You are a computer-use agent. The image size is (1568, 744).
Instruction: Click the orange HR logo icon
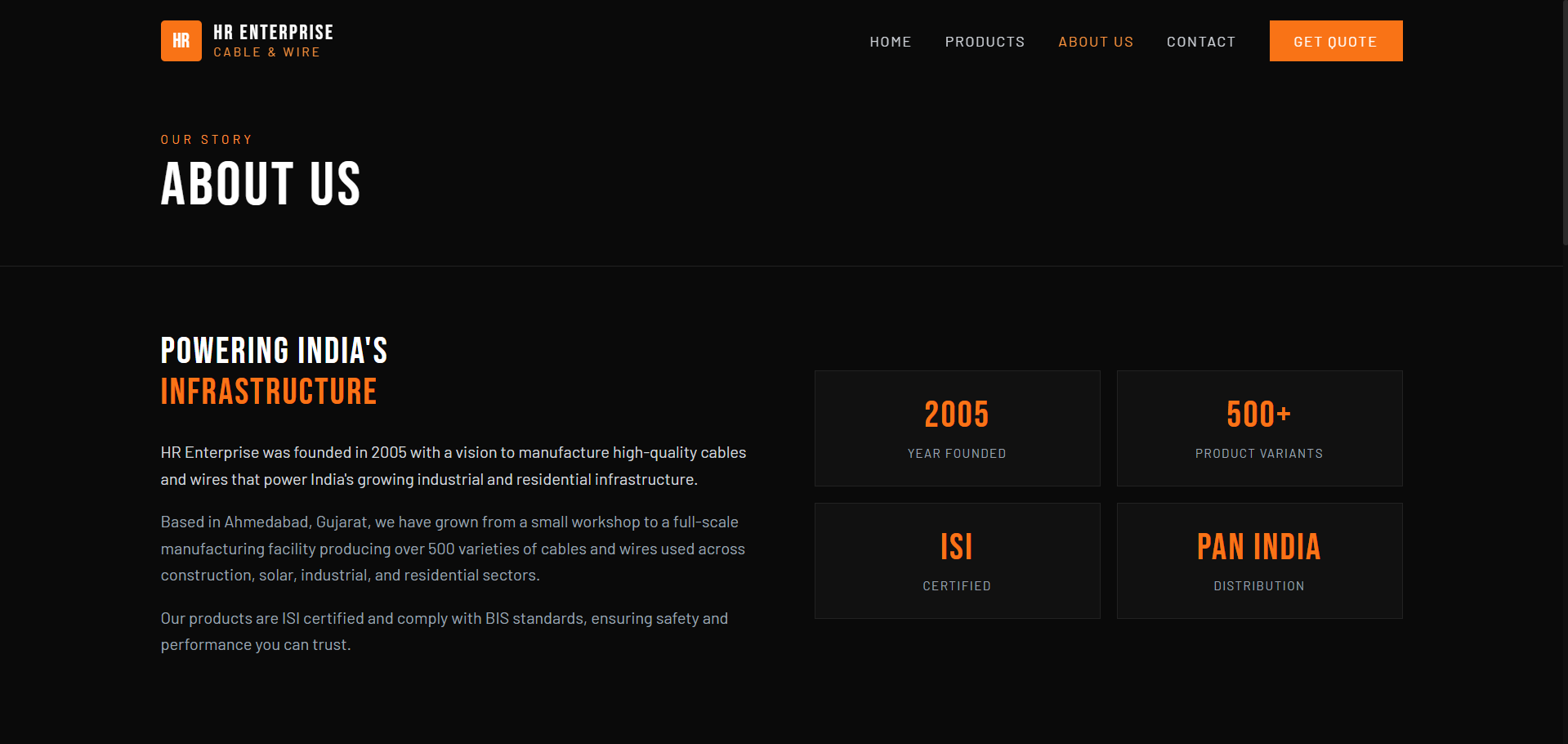coord(181,41)
